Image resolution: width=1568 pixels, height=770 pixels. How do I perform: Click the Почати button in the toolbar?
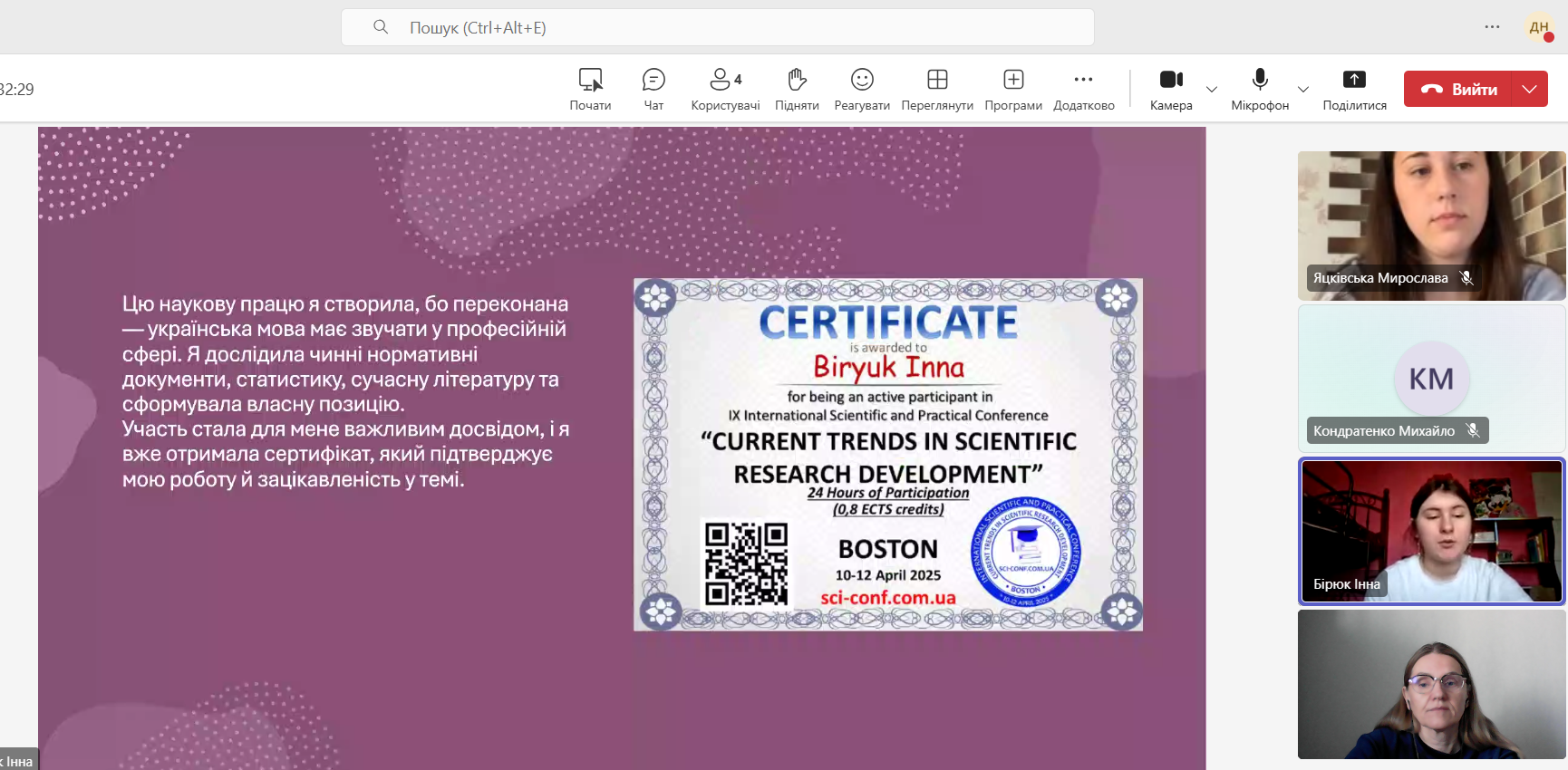point(590,89)
